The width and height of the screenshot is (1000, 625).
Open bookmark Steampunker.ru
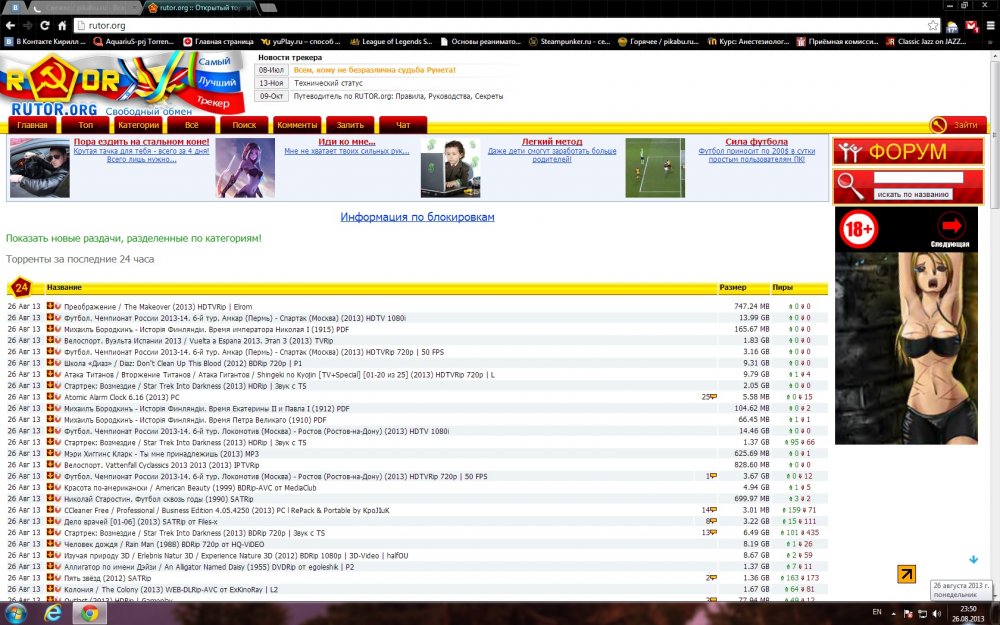click(570, 41)
